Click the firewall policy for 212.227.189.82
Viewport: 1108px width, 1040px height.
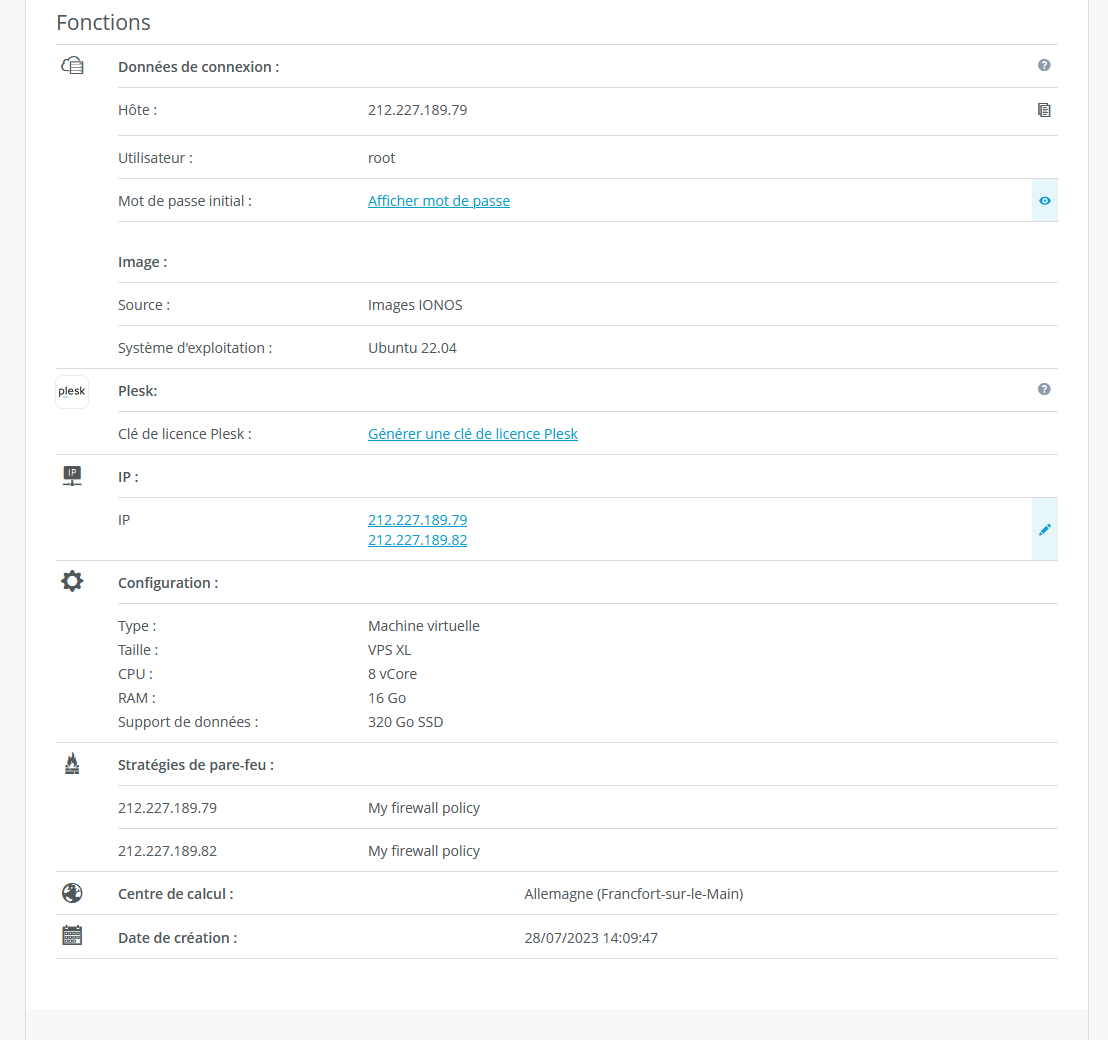424,851
